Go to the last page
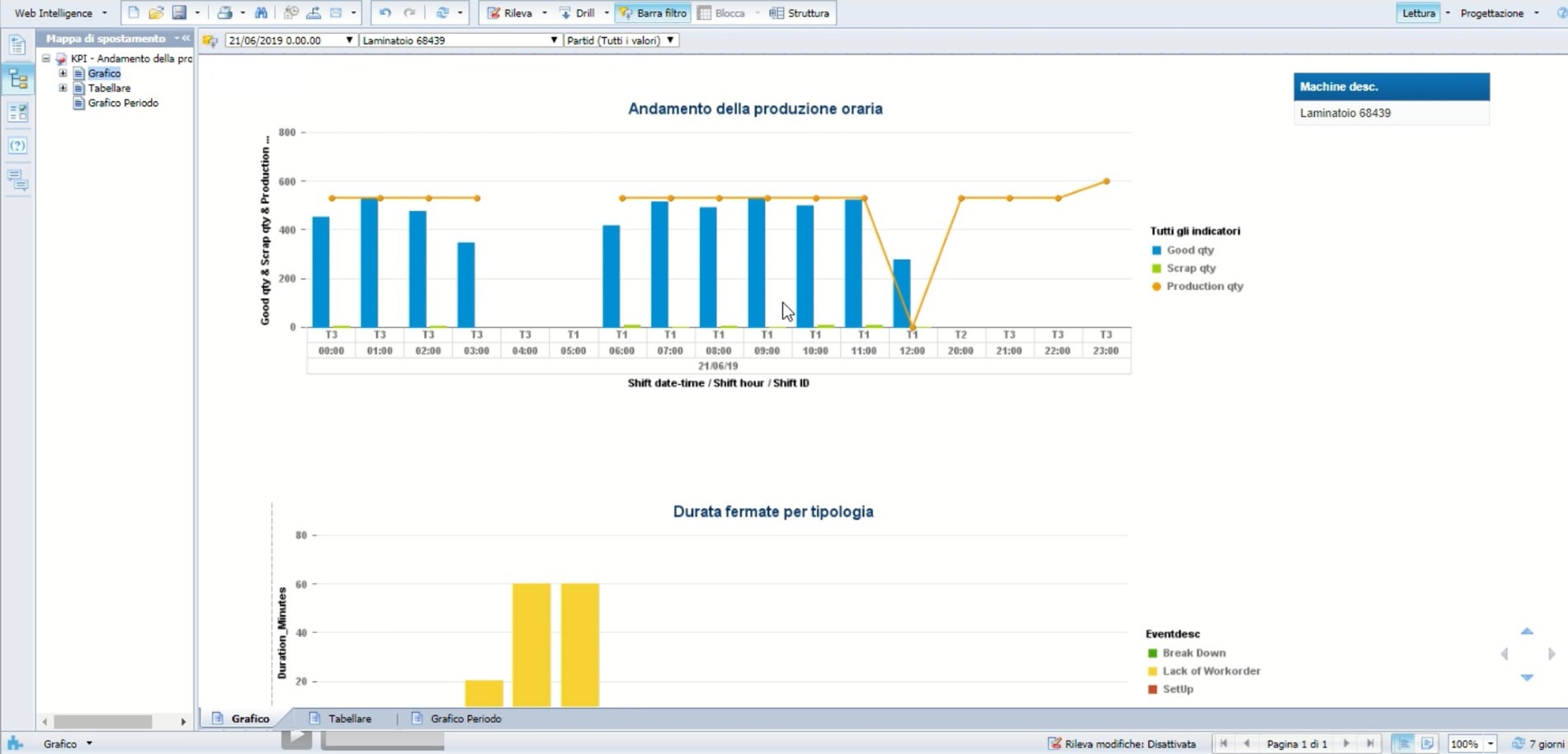 pyautogui.click(x=1370, y=744)
